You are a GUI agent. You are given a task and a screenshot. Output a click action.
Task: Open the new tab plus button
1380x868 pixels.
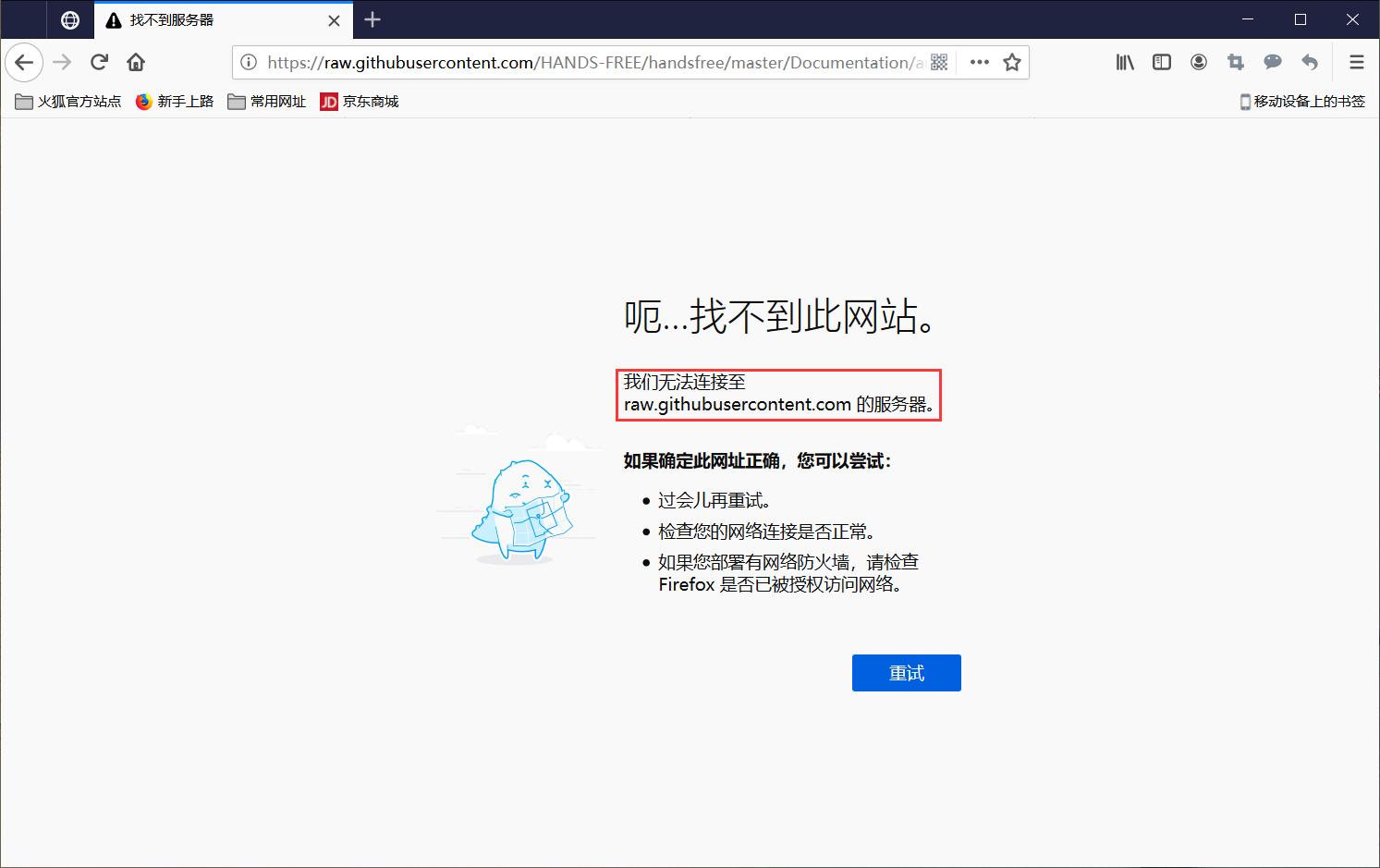click(x=372, y=19)
